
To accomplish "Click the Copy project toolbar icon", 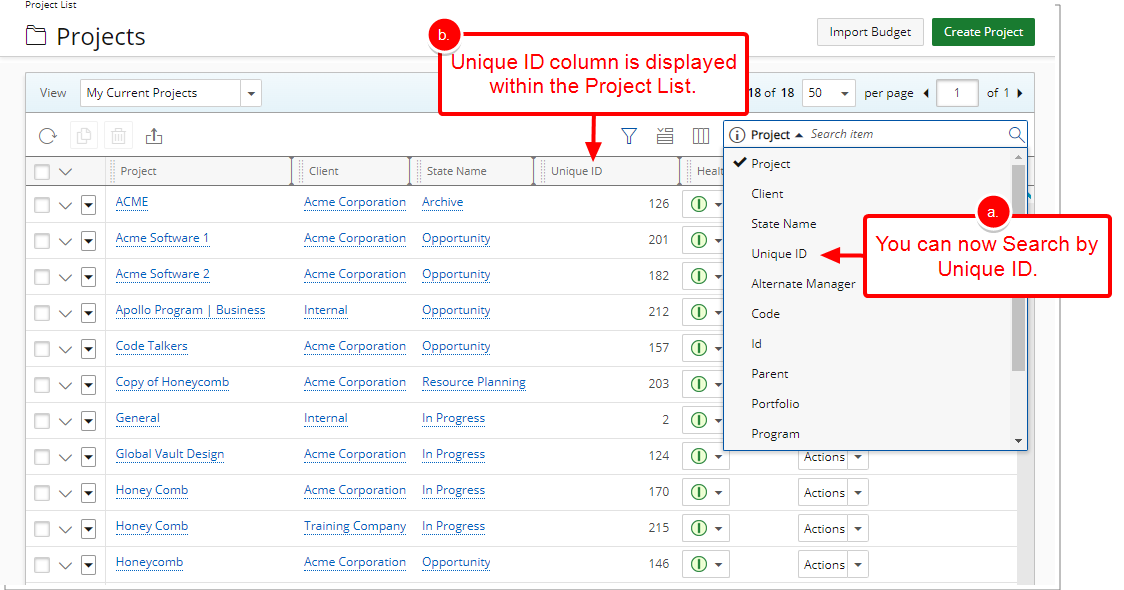I will (84, 136).
